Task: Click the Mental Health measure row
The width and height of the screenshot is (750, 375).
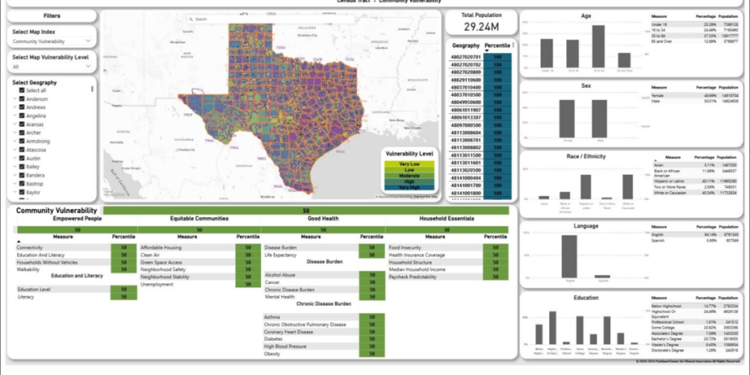Action: tap(324, 297)
